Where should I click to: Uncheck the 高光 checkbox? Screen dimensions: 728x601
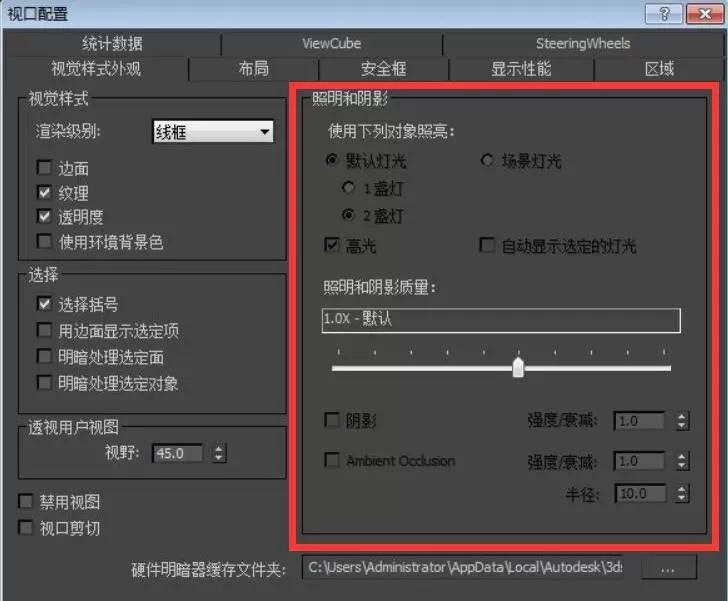coord(332,245)
